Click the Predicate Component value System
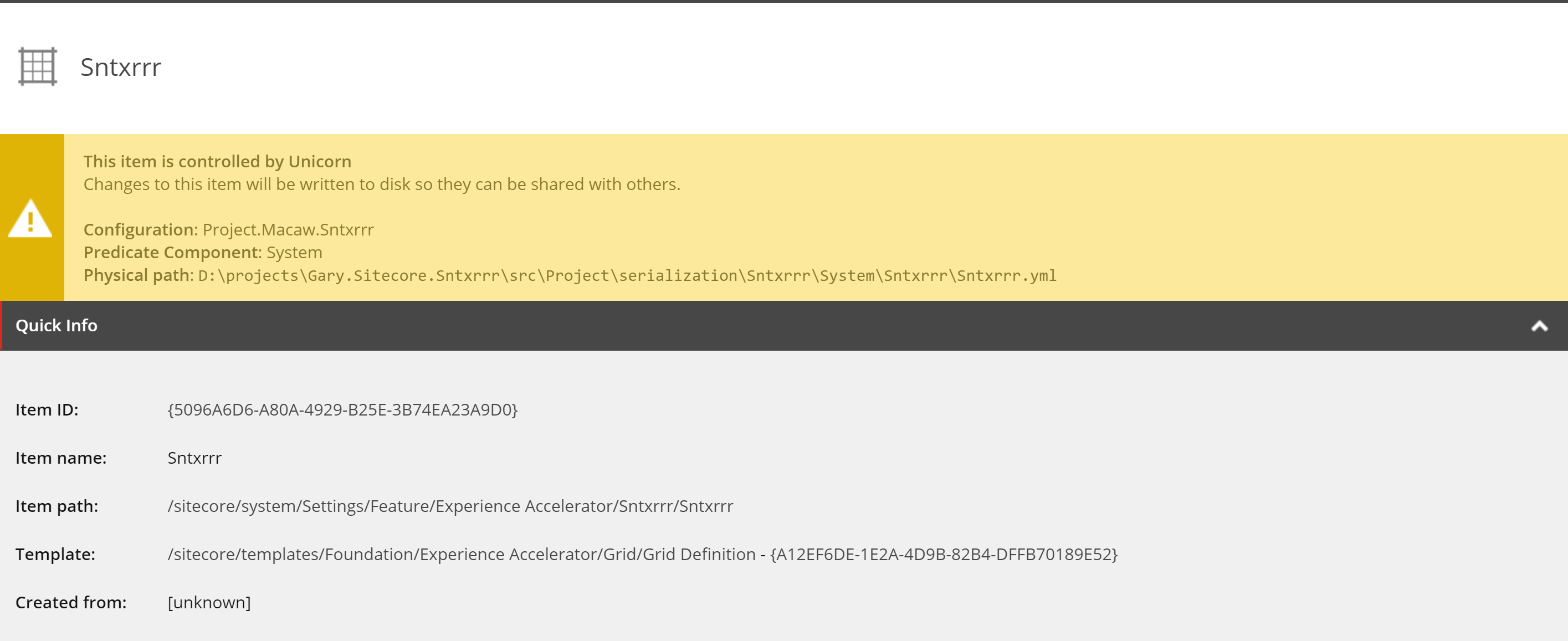 tap(294, 252)
